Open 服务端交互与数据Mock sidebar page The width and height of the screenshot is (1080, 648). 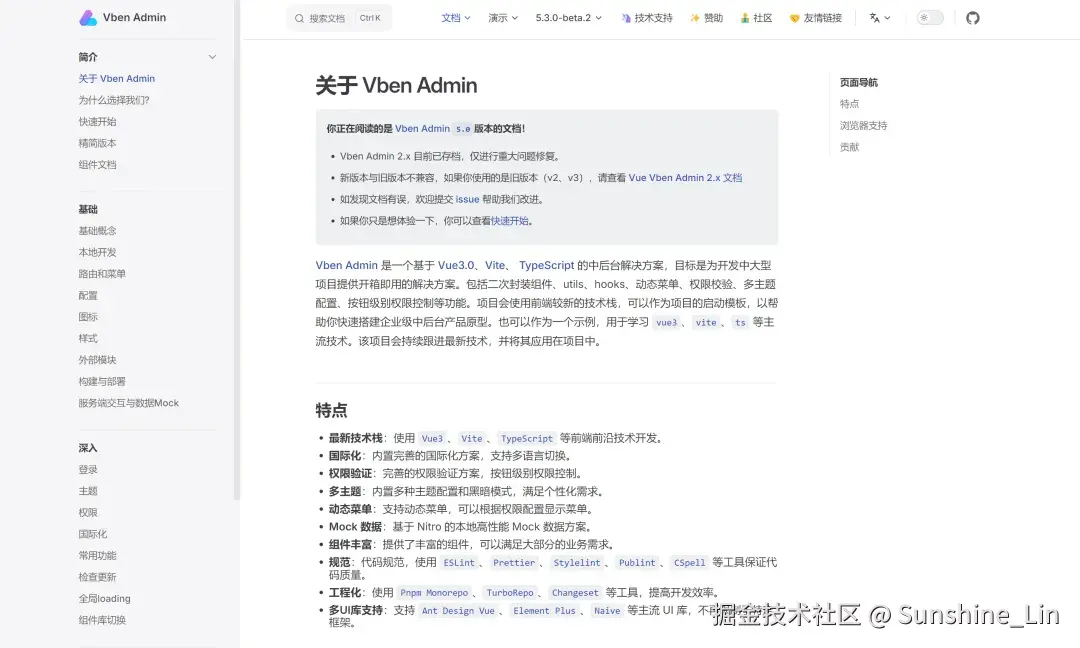tap(128, 403)
